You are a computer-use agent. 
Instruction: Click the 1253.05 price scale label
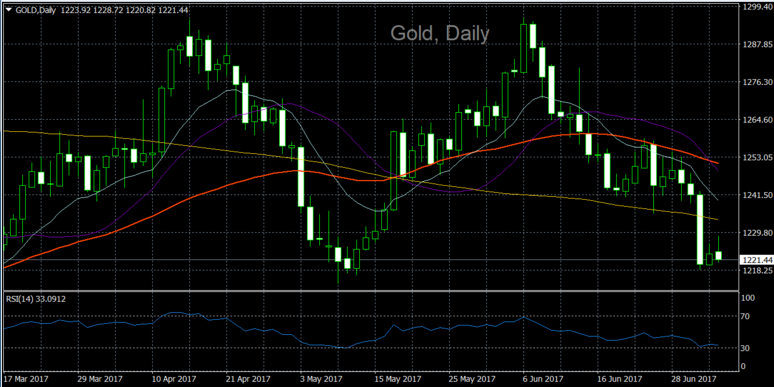[757, 157]
